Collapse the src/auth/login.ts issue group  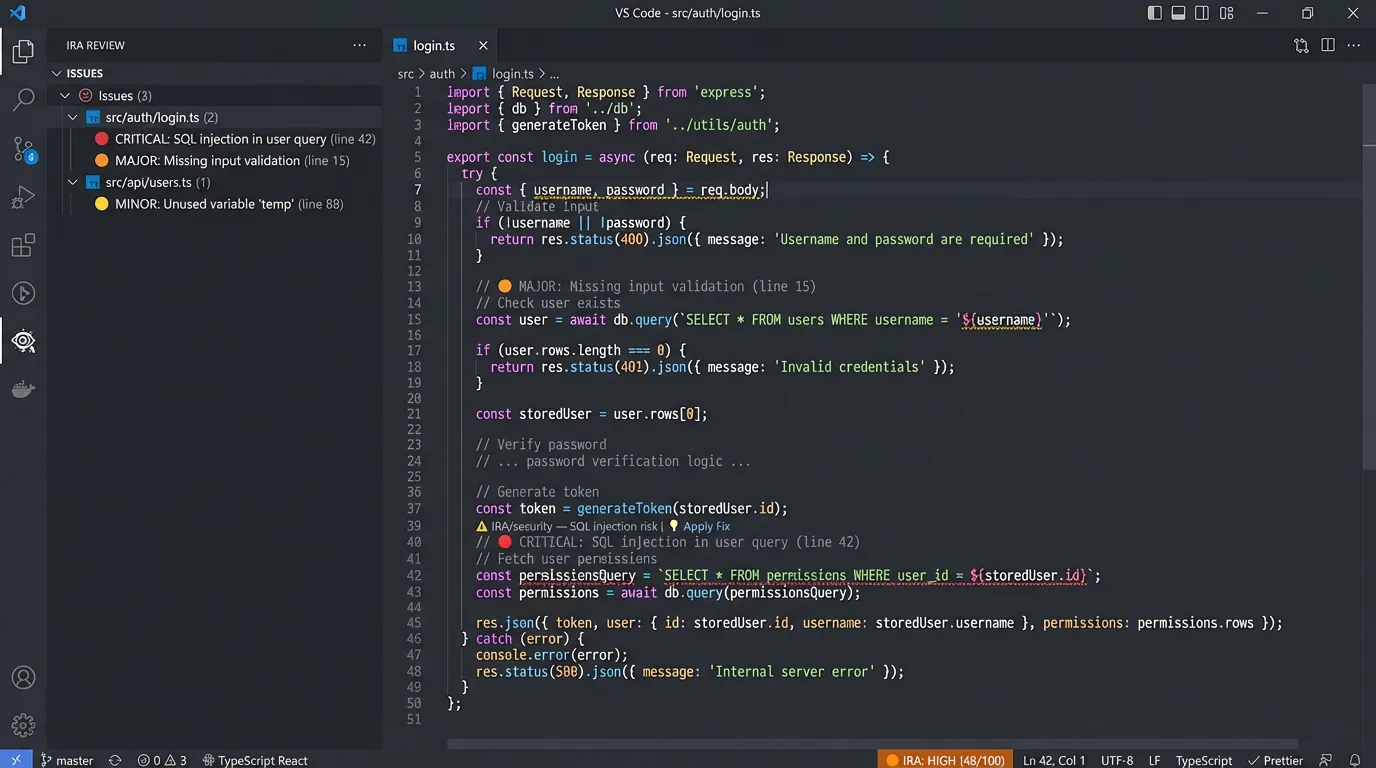[x=73, y=117]
